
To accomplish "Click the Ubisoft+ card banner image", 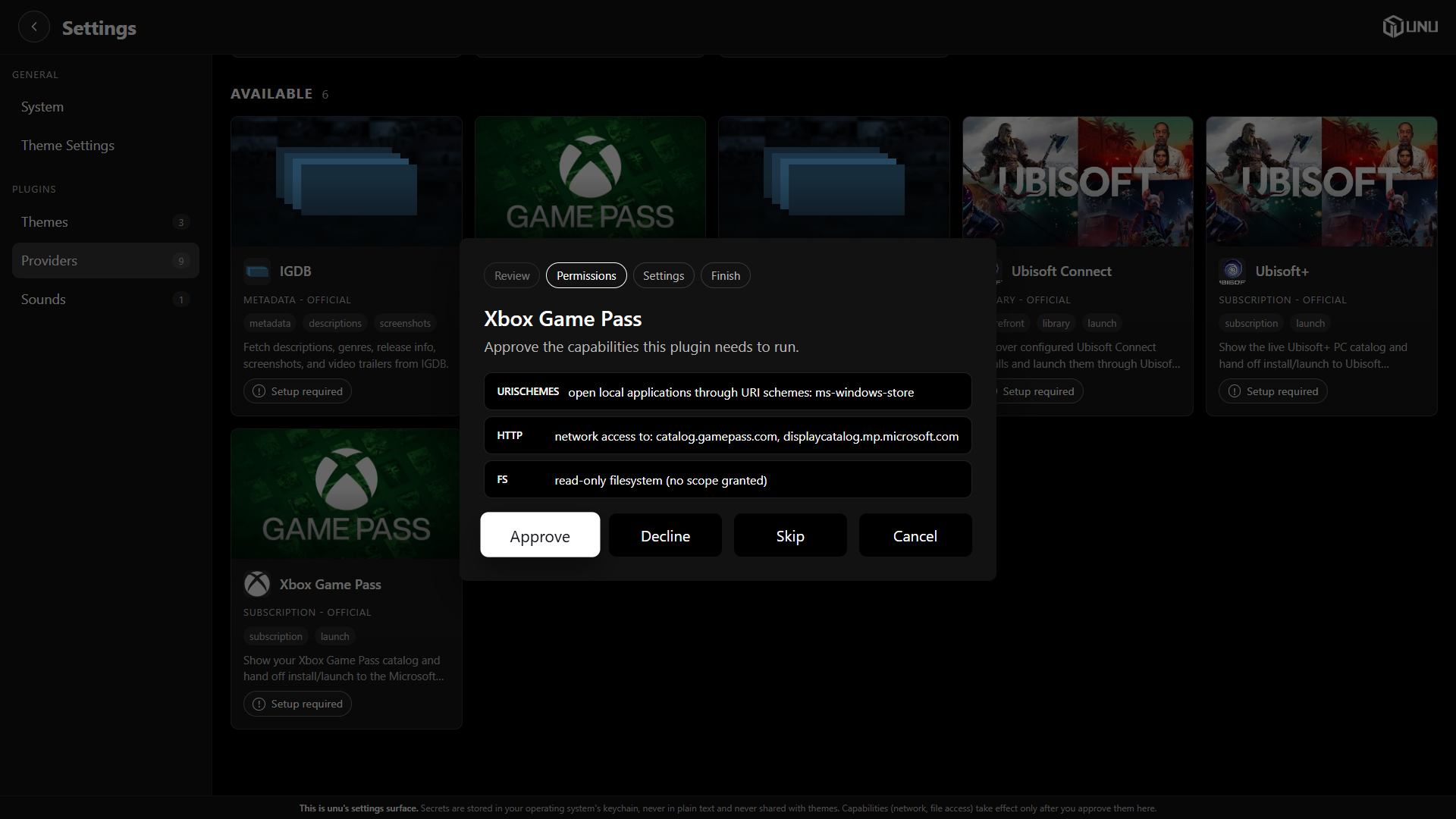I will coord(1322,181).
